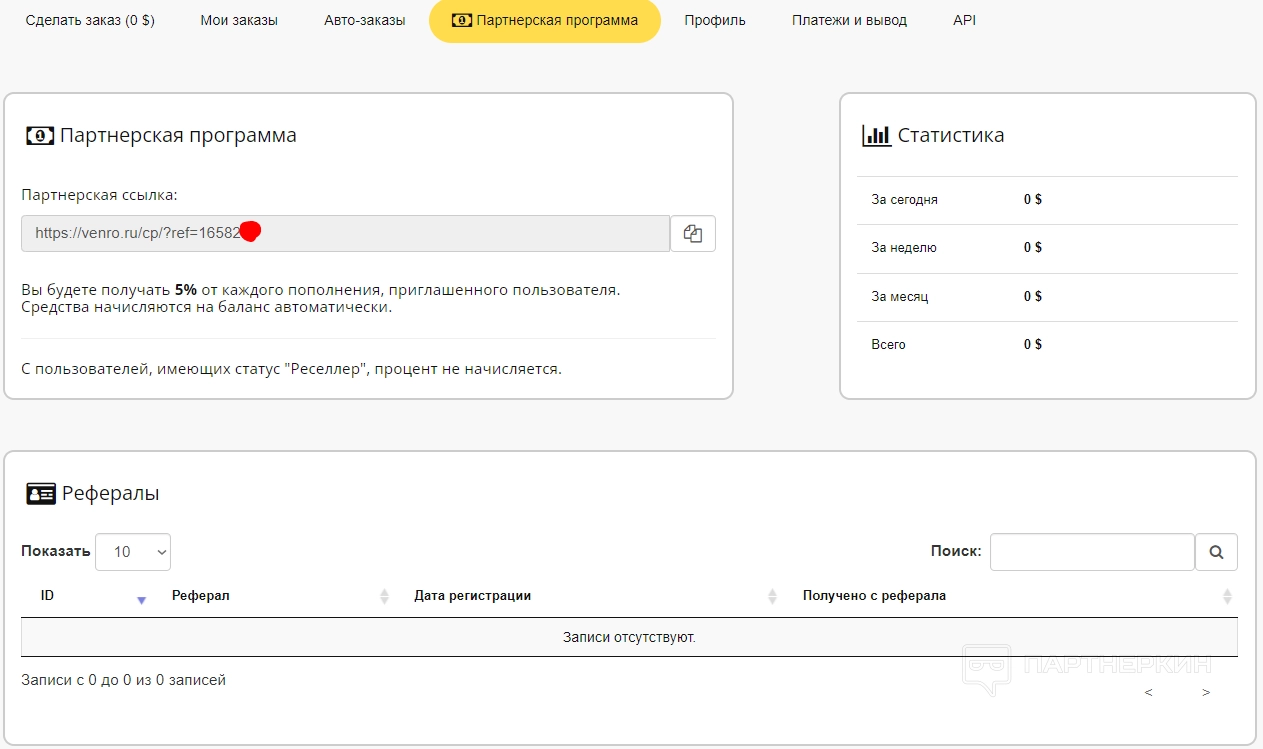
Task: Open the Сделать заказ tab
Action: click(90, 20)
